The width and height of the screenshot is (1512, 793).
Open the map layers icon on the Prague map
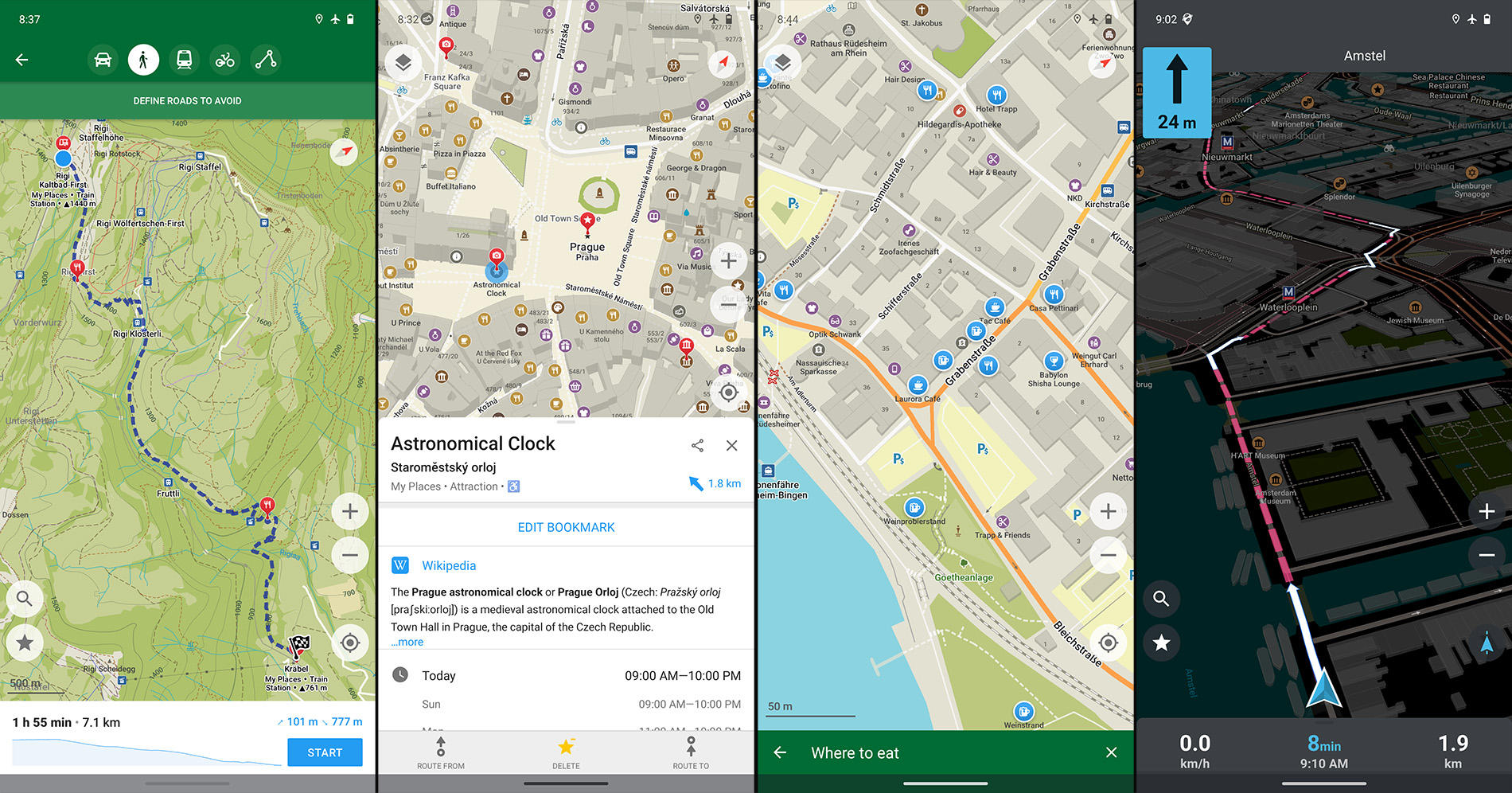point(404,64)
